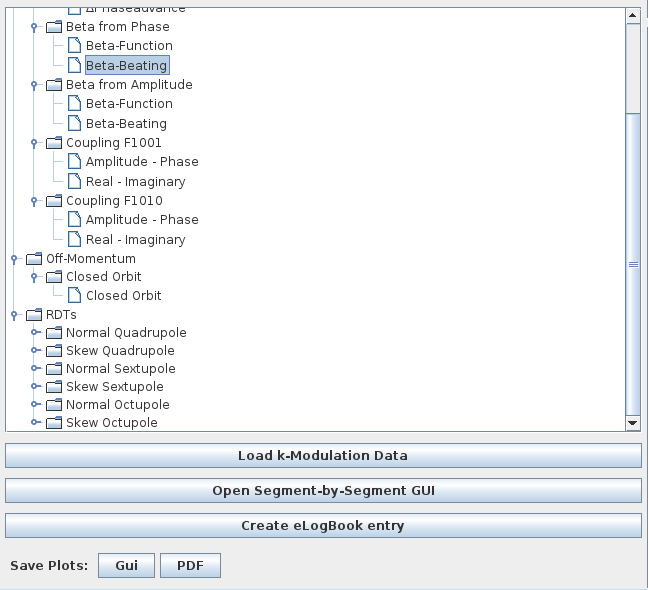
Task: Expand the Skew Sextupole node
Action: tap(36, 386)
